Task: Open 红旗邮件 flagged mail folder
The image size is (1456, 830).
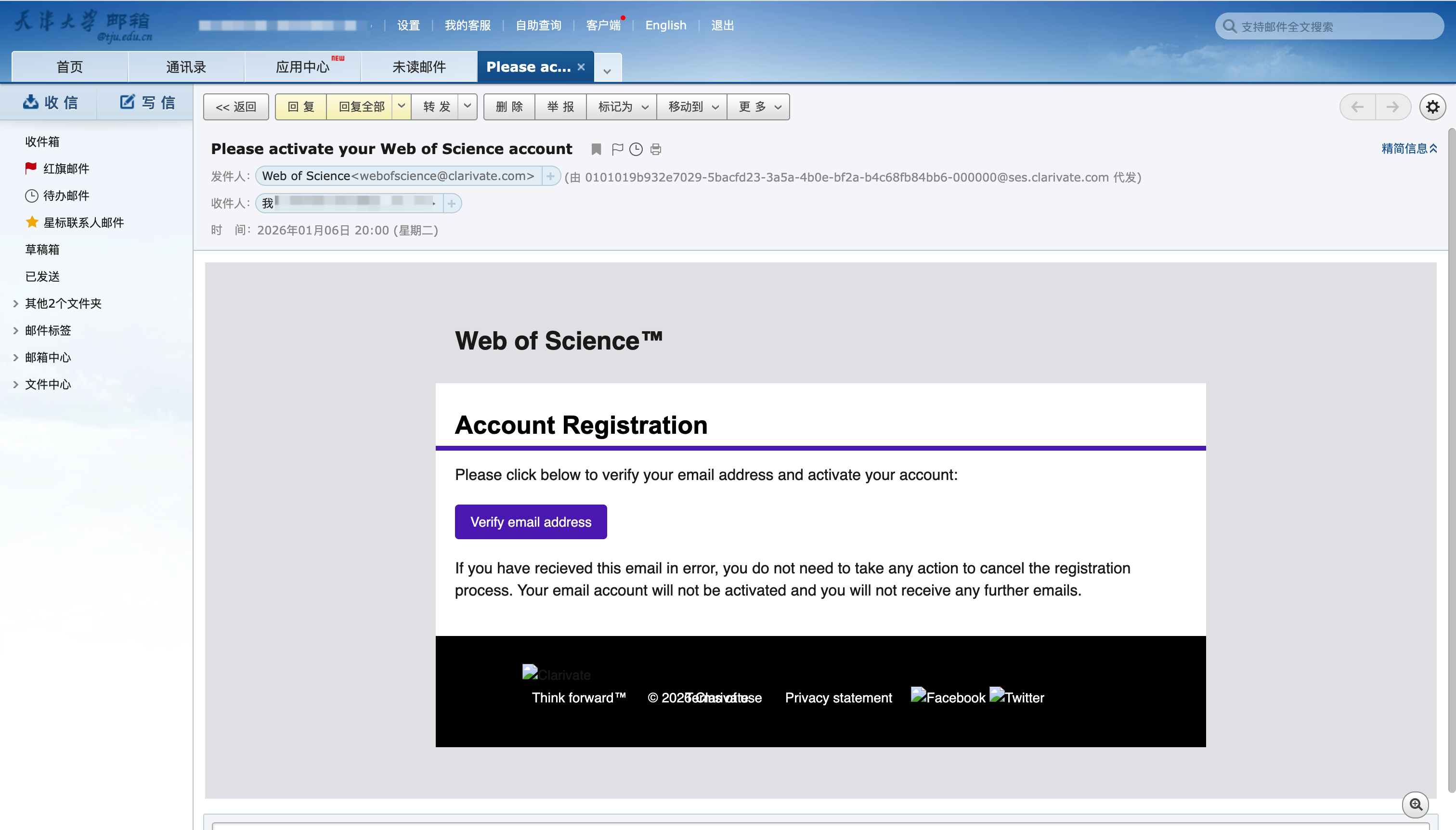Action: pyautogui.click(x=66, y=169)
